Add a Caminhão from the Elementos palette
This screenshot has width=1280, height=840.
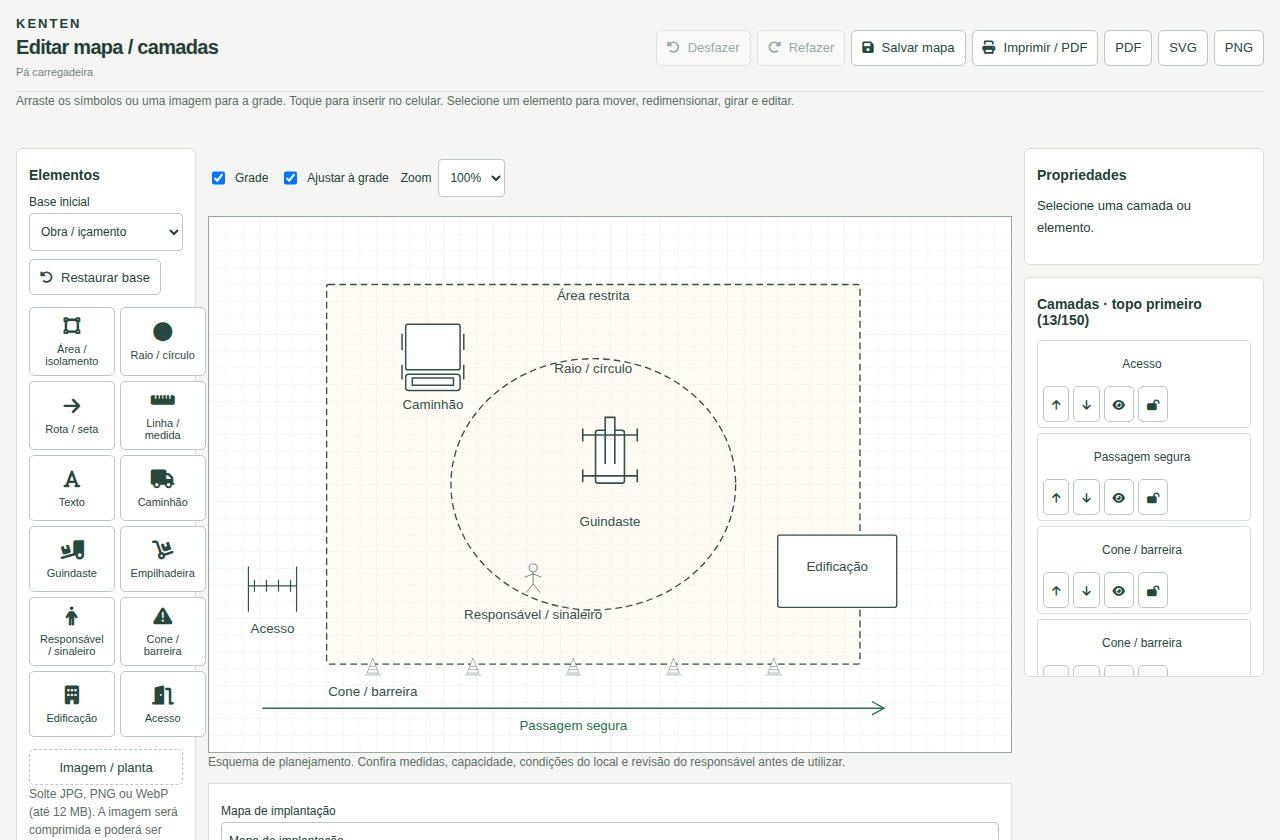click(x=163, y=488)
